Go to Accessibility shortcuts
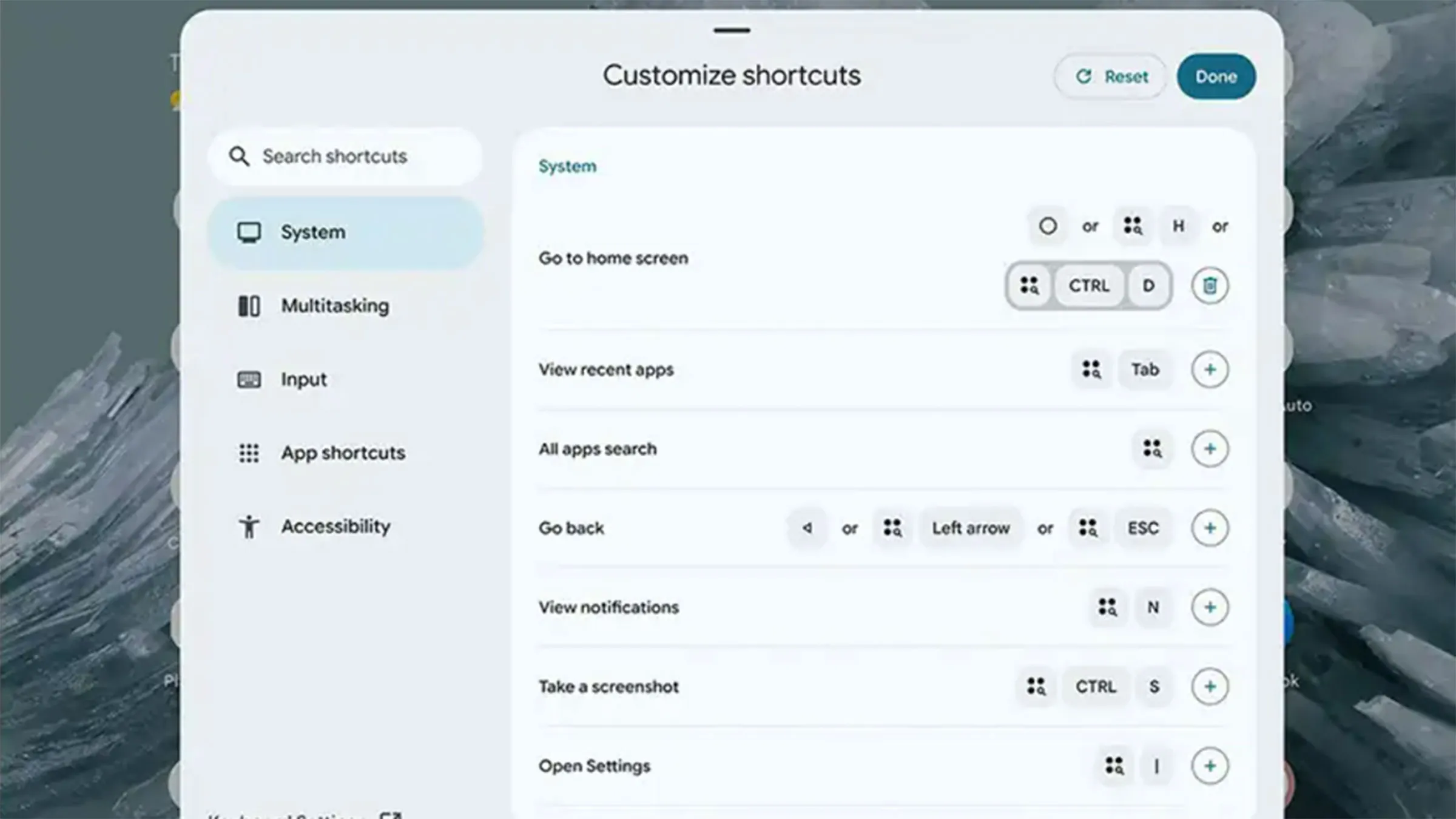The image size is (1456, 819). pyautogui.click(x=335, y=527)
